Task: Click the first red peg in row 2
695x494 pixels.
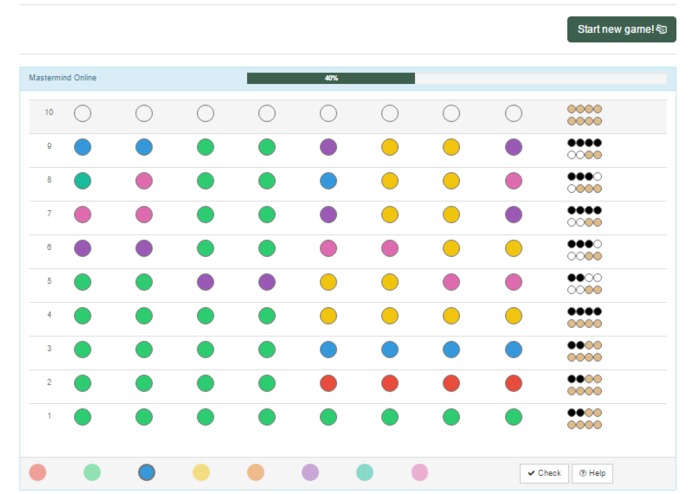Action: 328,383
